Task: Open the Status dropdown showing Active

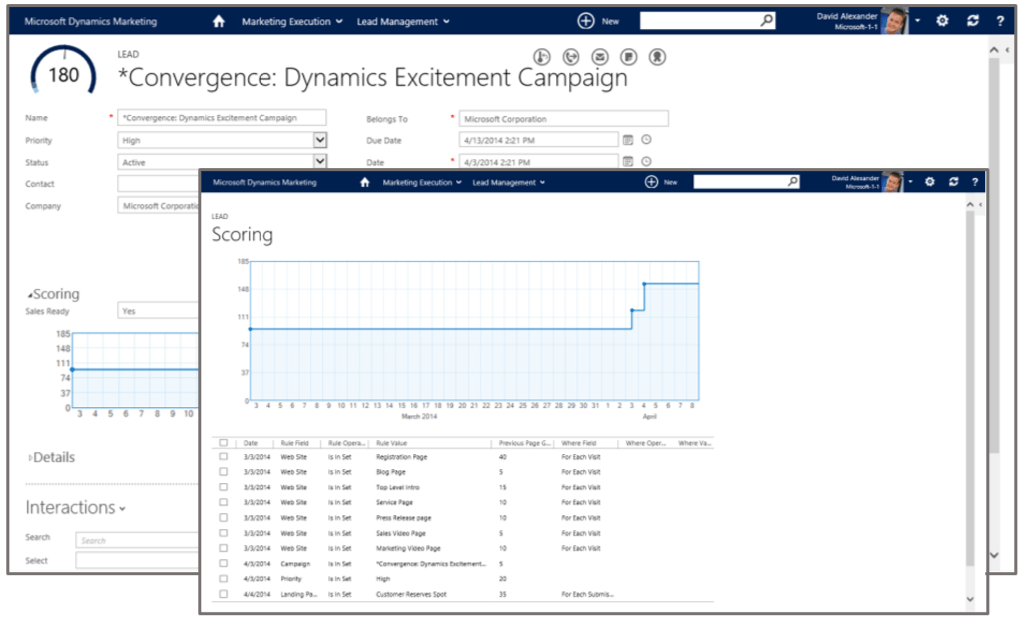Action: [317, 161]
